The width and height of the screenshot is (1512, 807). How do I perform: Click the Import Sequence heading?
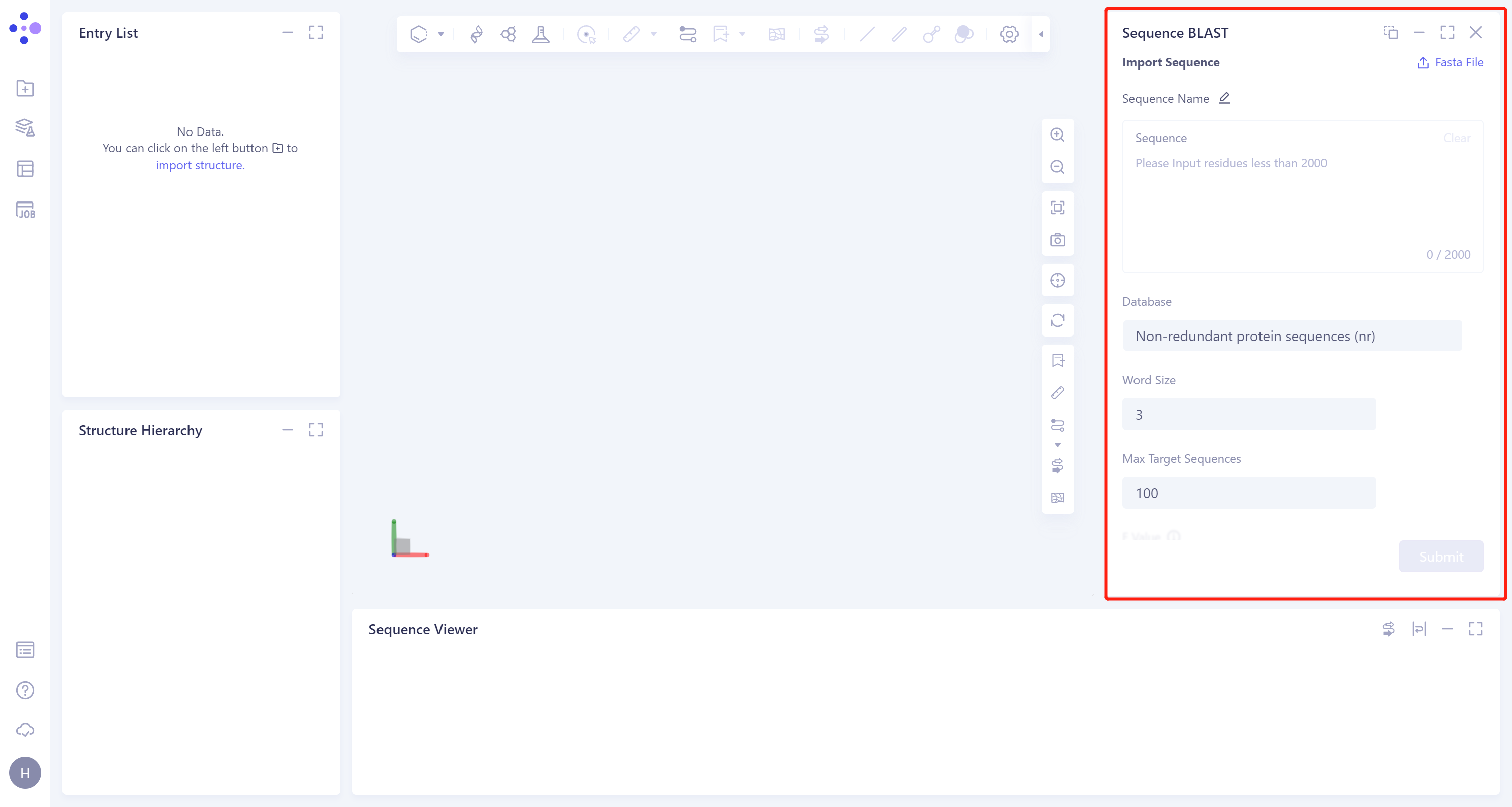[x=1170, y=62]
